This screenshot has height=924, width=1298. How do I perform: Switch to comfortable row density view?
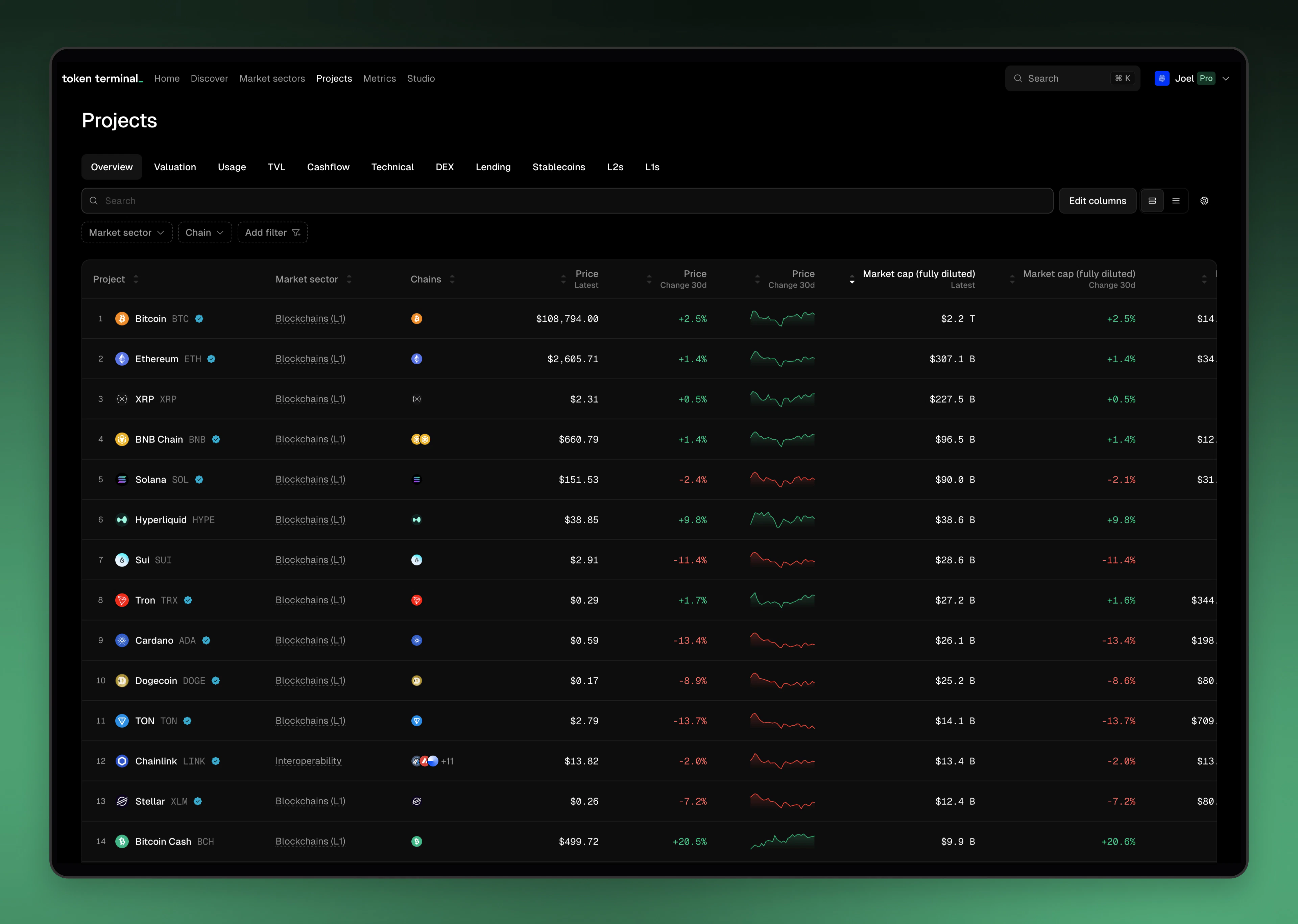point(1152,201)
